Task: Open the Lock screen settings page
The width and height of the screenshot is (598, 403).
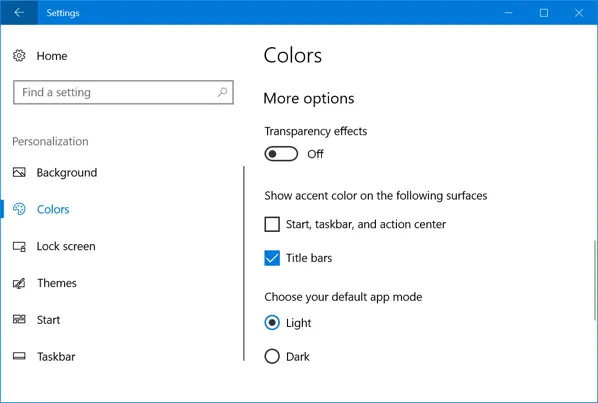Action: click(66, 246)
